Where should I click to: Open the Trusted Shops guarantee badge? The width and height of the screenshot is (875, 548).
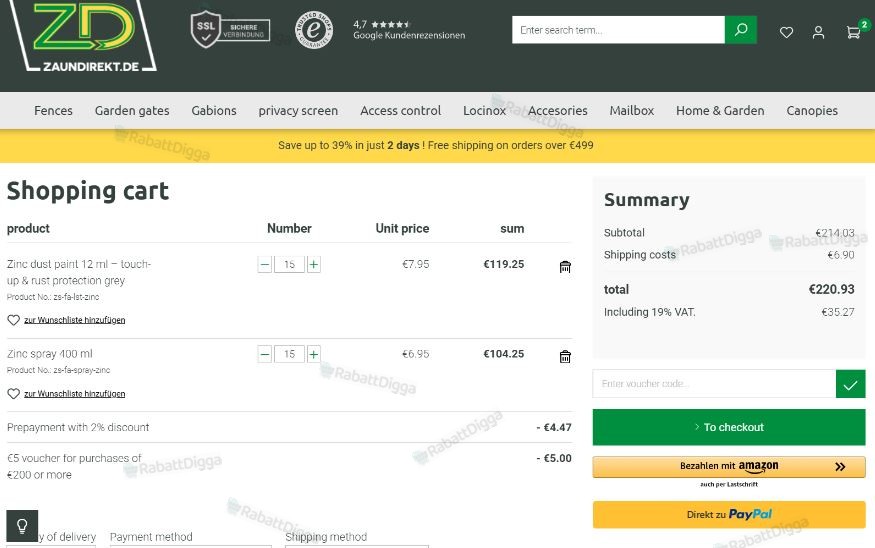click(314, 30)
